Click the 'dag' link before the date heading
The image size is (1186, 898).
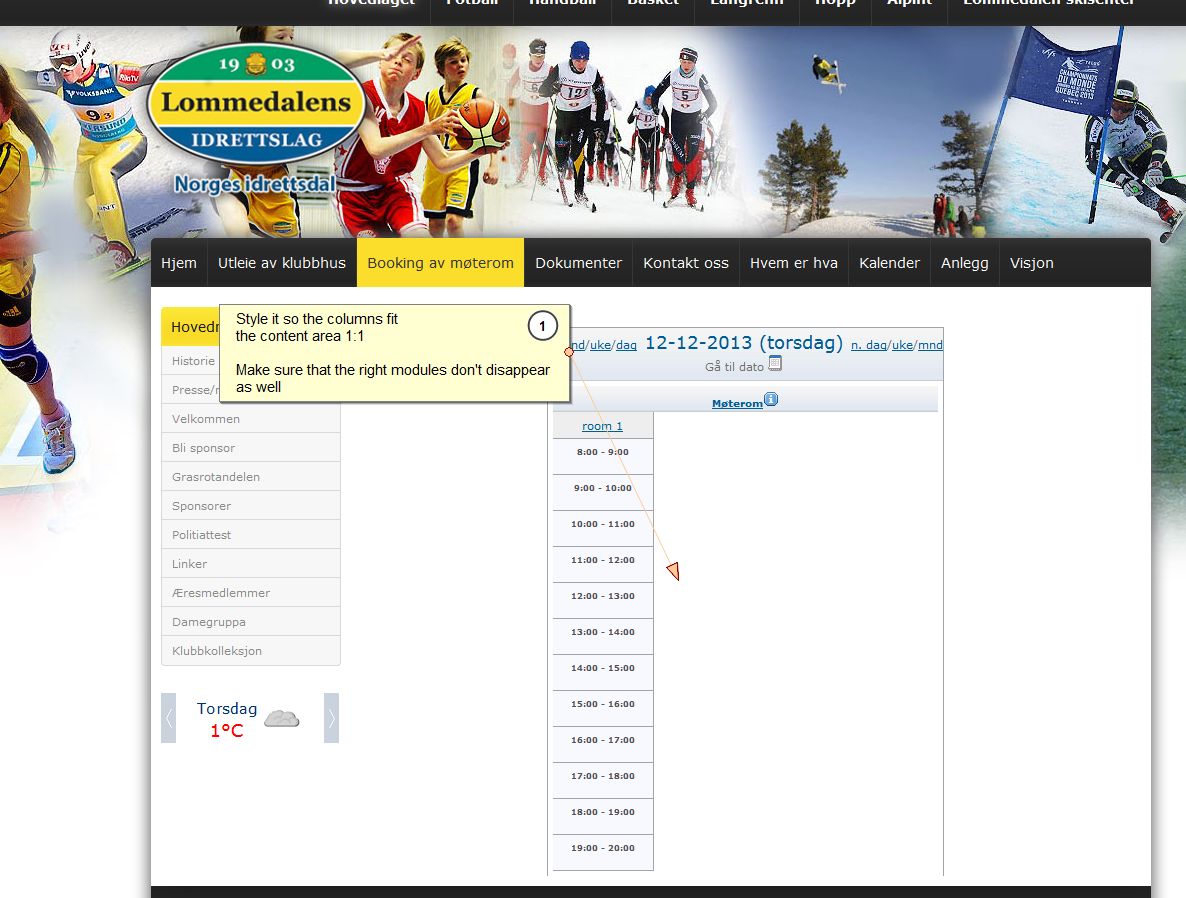pyautogui.click(x=626, y=345)
